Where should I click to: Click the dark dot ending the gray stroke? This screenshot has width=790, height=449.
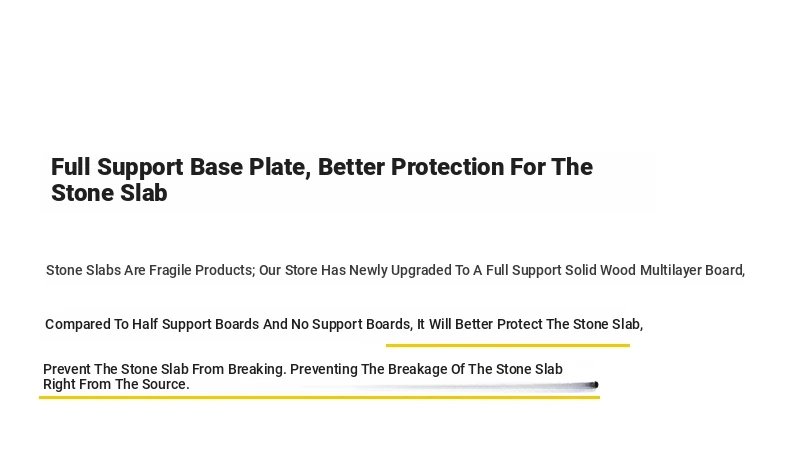(x=595, y=385)
